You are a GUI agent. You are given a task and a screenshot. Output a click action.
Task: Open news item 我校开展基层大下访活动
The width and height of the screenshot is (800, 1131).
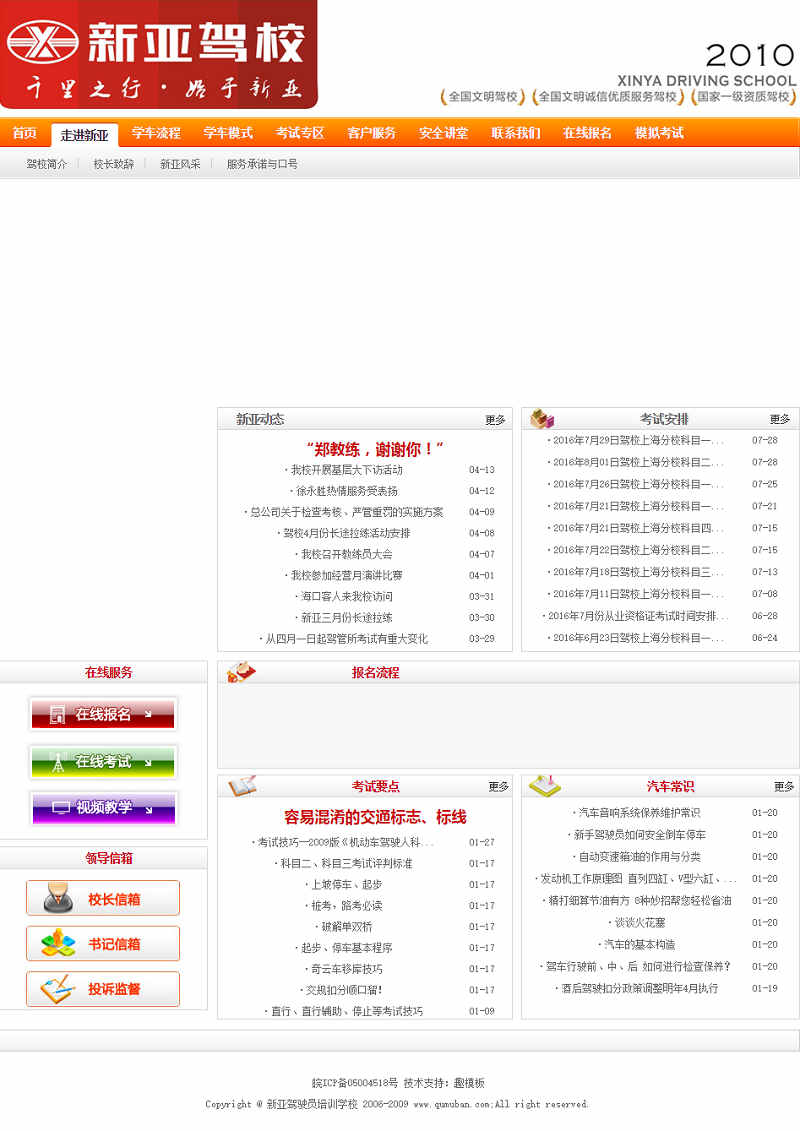click(346, 470)
